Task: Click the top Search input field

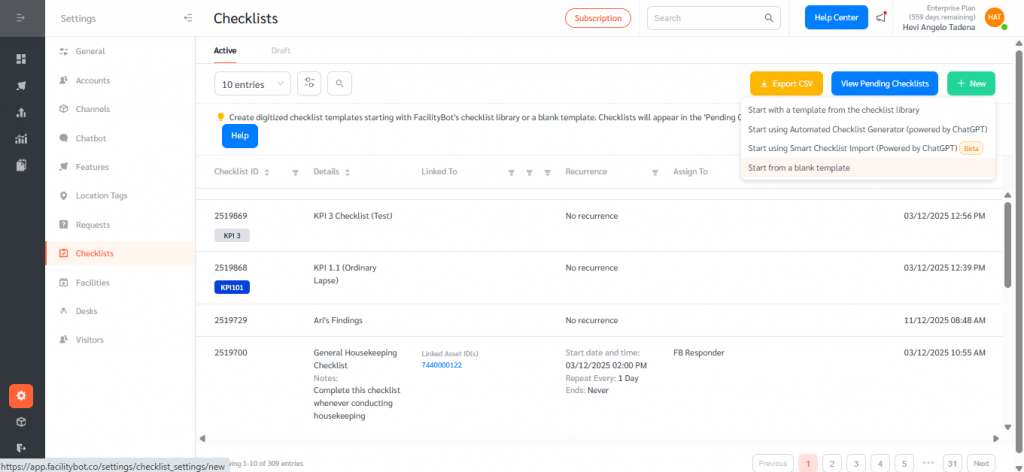Action: tap(707, 18)
